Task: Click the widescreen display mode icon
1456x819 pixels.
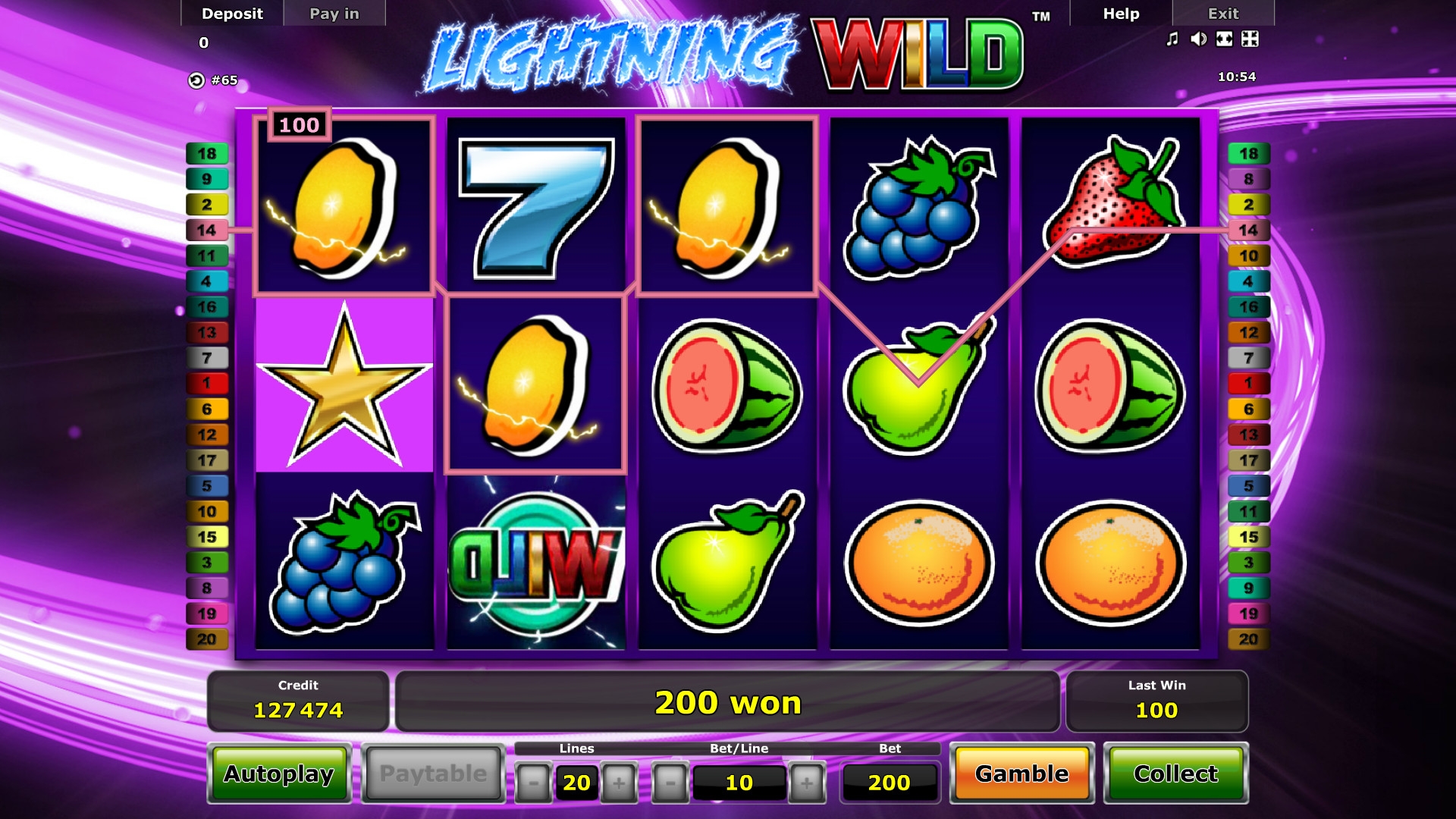Action: point(1224,39)
